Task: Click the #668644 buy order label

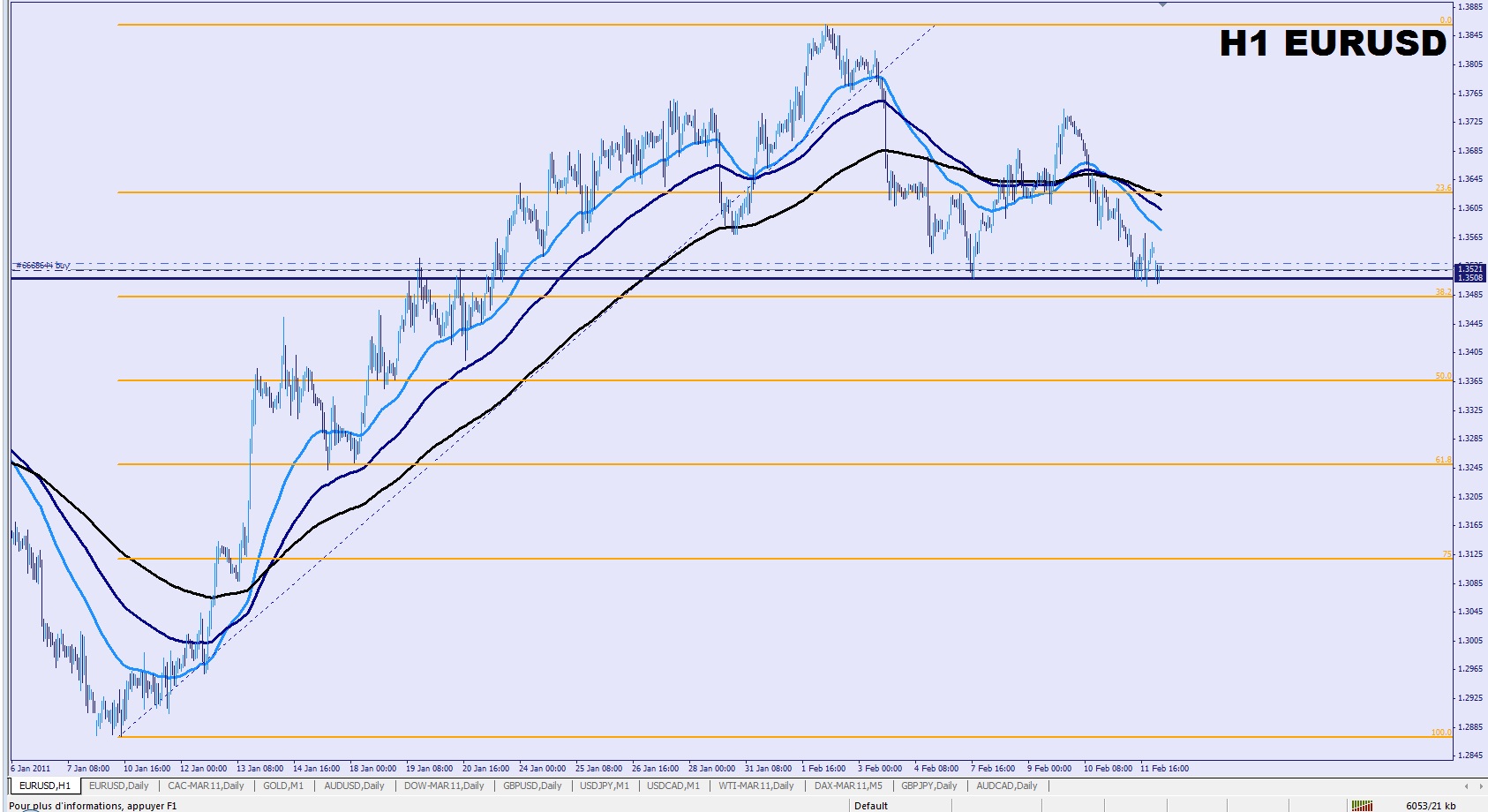Action: pyautogui.click(x=43, y=265)
